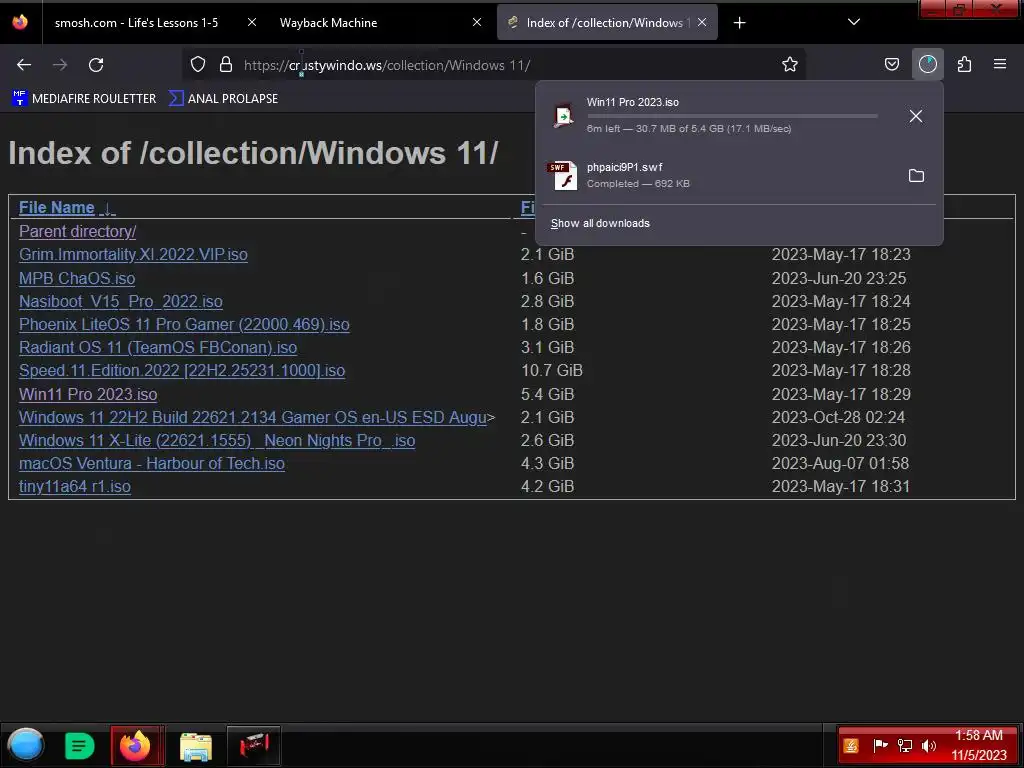Viewport: 1024px width, 768px height.
Task: Download macOS Ventura - Harbour of Tech.iso
Action: [152, 463]
